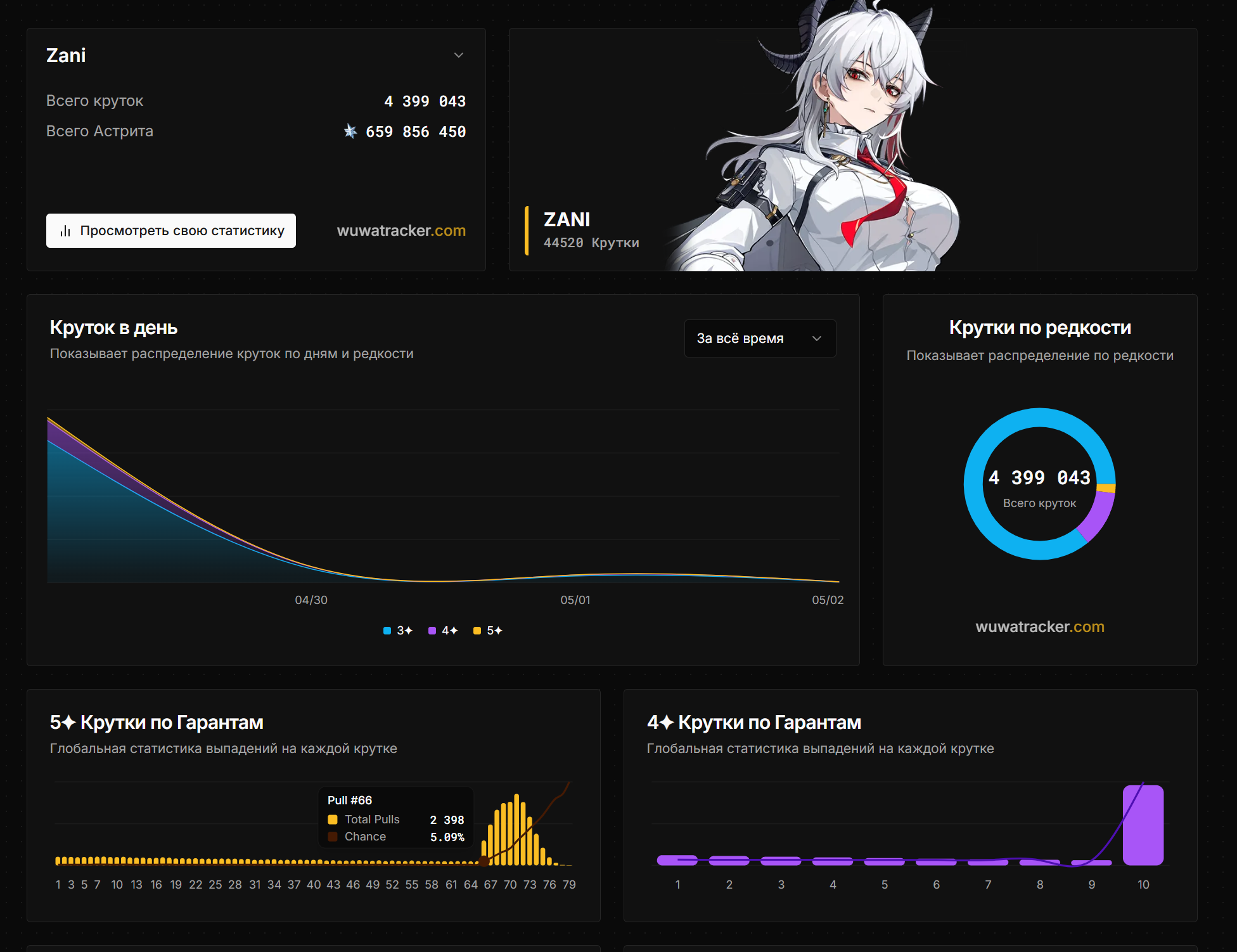Click the chevron next to Zani
Image resolution: width=1237 pixels, height=952 pixels.
pos(459,55)
